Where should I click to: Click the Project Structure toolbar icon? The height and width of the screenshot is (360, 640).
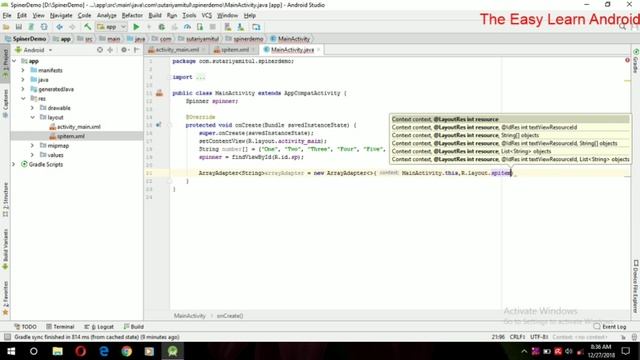pyautogui.click(x=256, y=27)
